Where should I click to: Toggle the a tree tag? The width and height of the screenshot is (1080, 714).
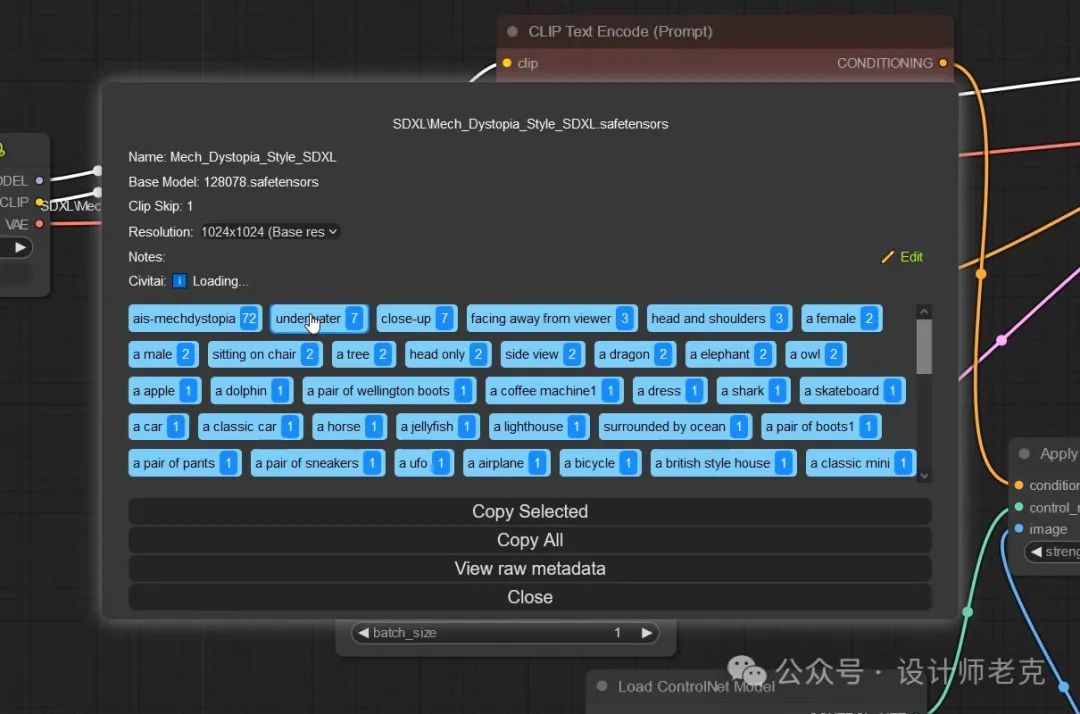tap(364, 354)
